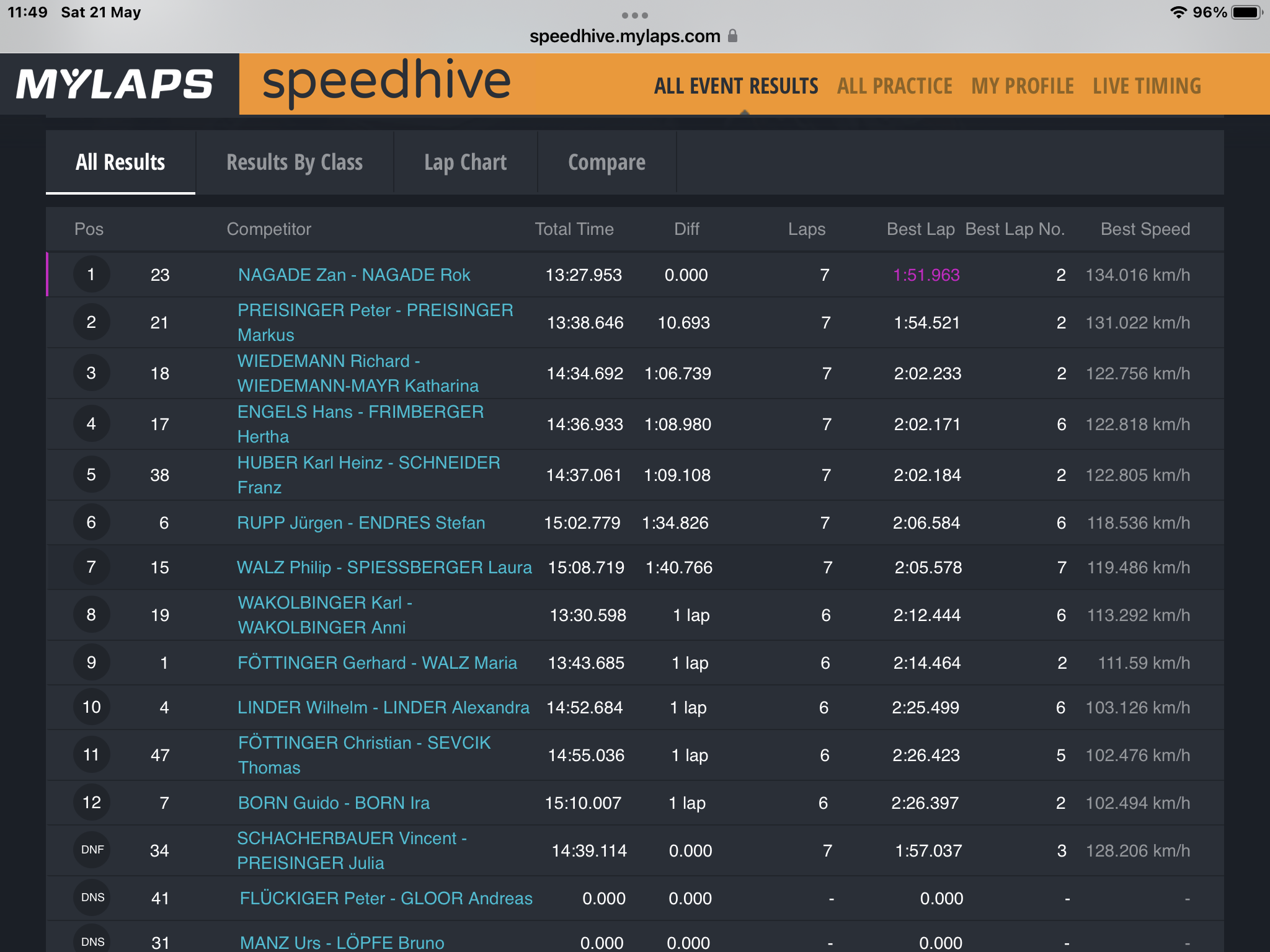Tap position badge 1 circle
The height and width of the screenshot is (952, 1270).
(91, 275)
